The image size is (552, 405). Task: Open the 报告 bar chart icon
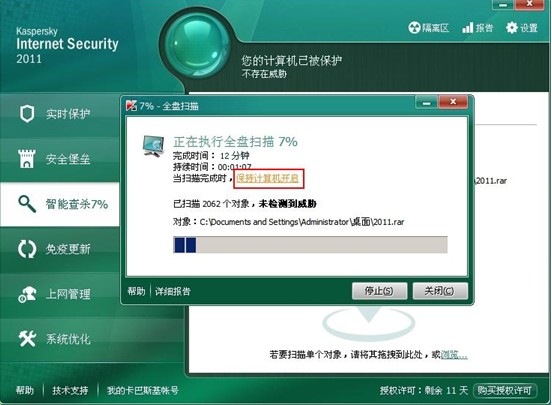pyautogui.click(x=468, y=27)
